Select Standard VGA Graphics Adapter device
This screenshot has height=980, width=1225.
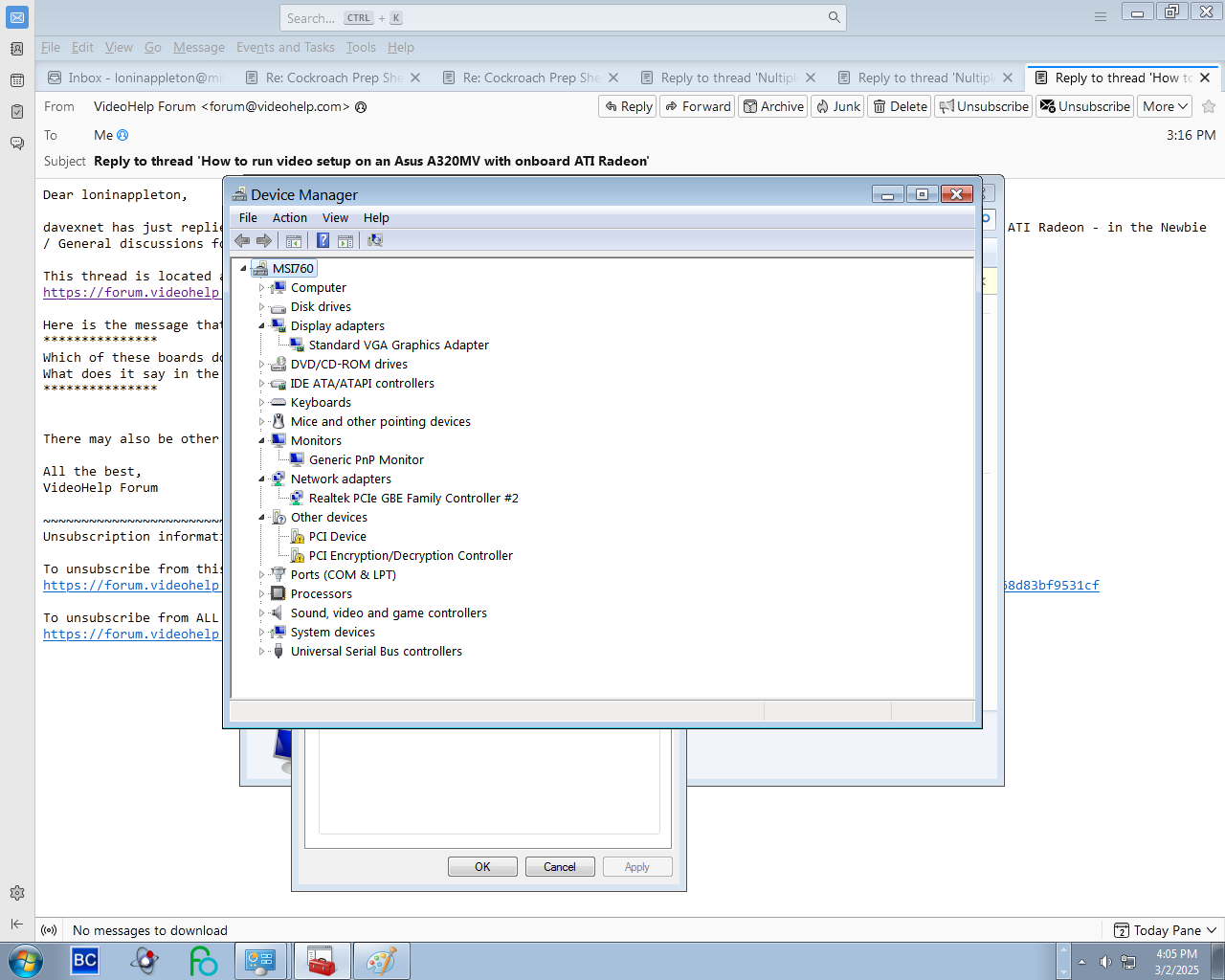tap(398, 345)
